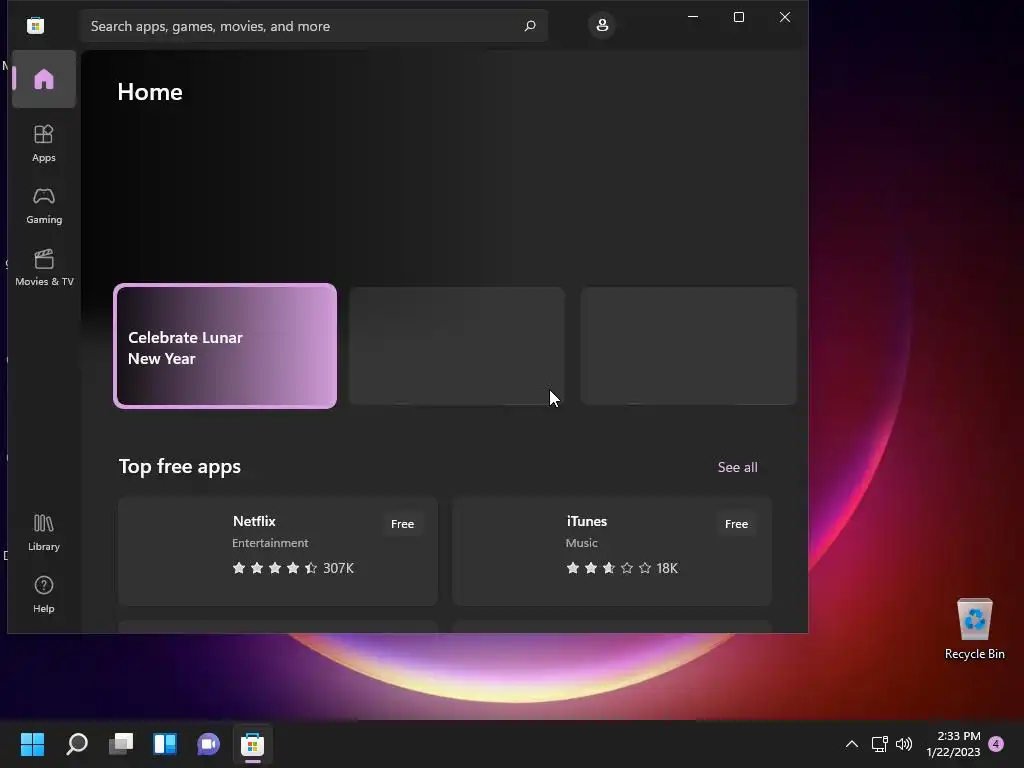Image resolution: width=1024 pixels, height=768 pixels.
Task: Open the Movies & TV section
Action: 44,267
